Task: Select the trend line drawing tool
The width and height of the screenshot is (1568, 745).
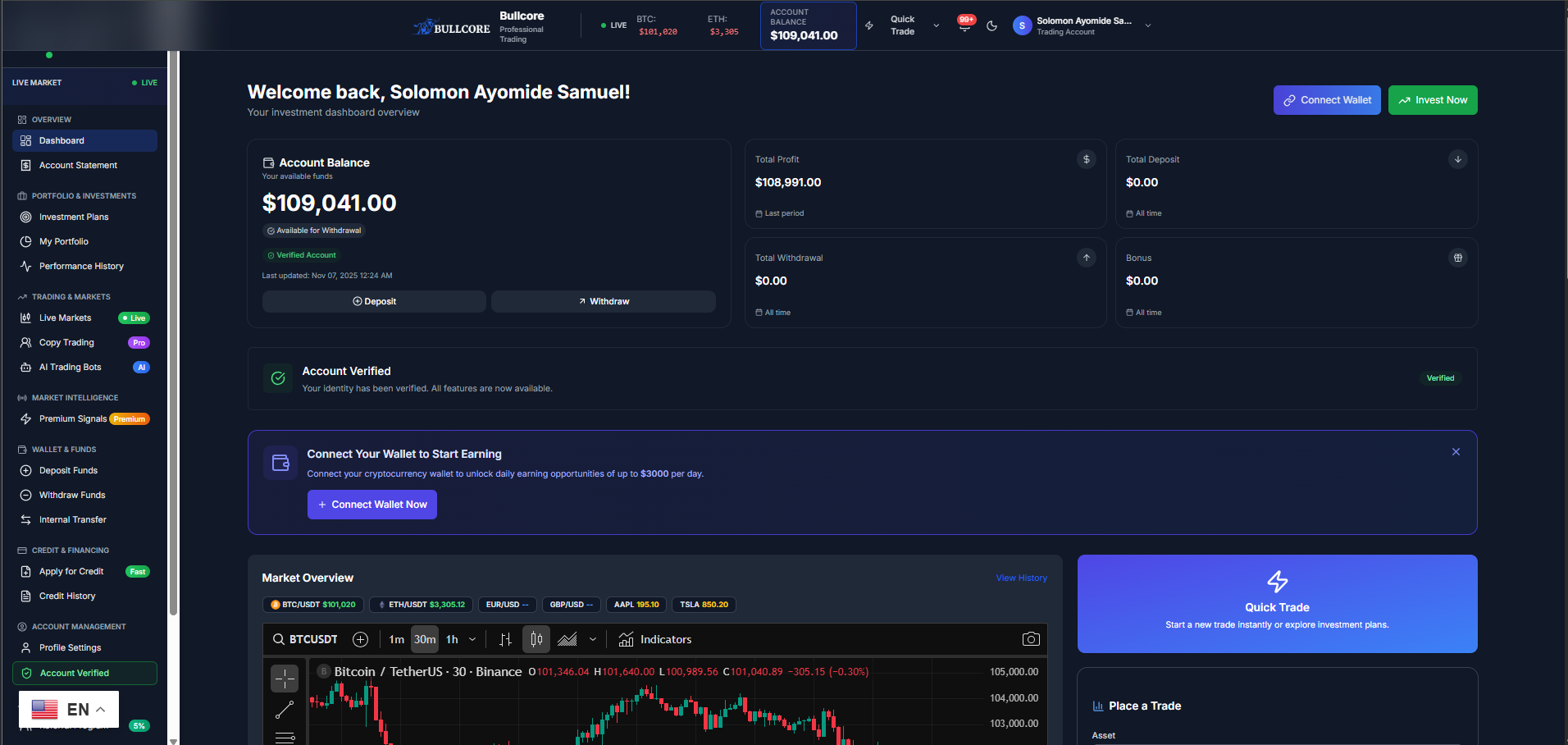Action: [285, 710]
